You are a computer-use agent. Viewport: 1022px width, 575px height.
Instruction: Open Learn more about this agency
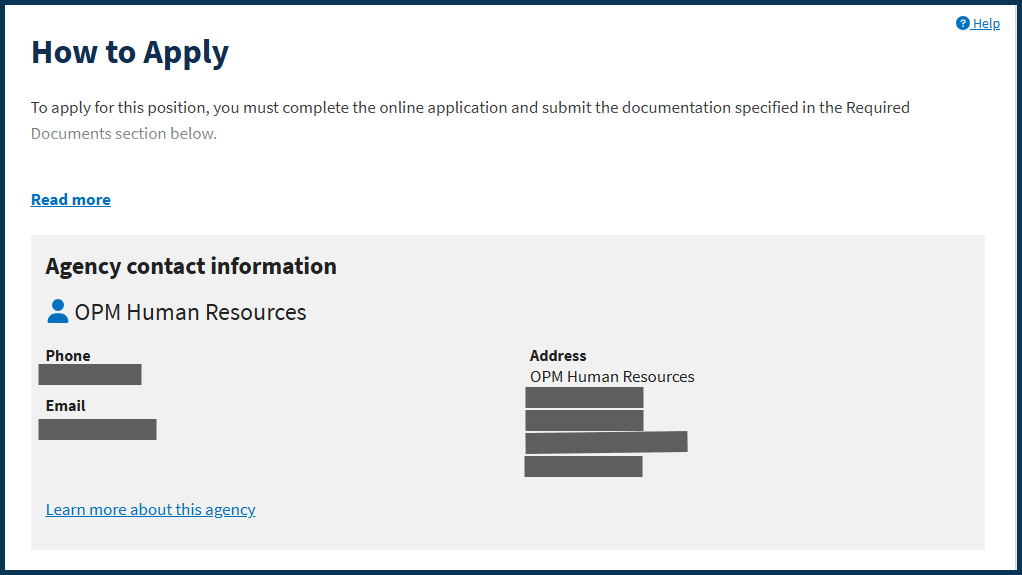click(151, 509)
